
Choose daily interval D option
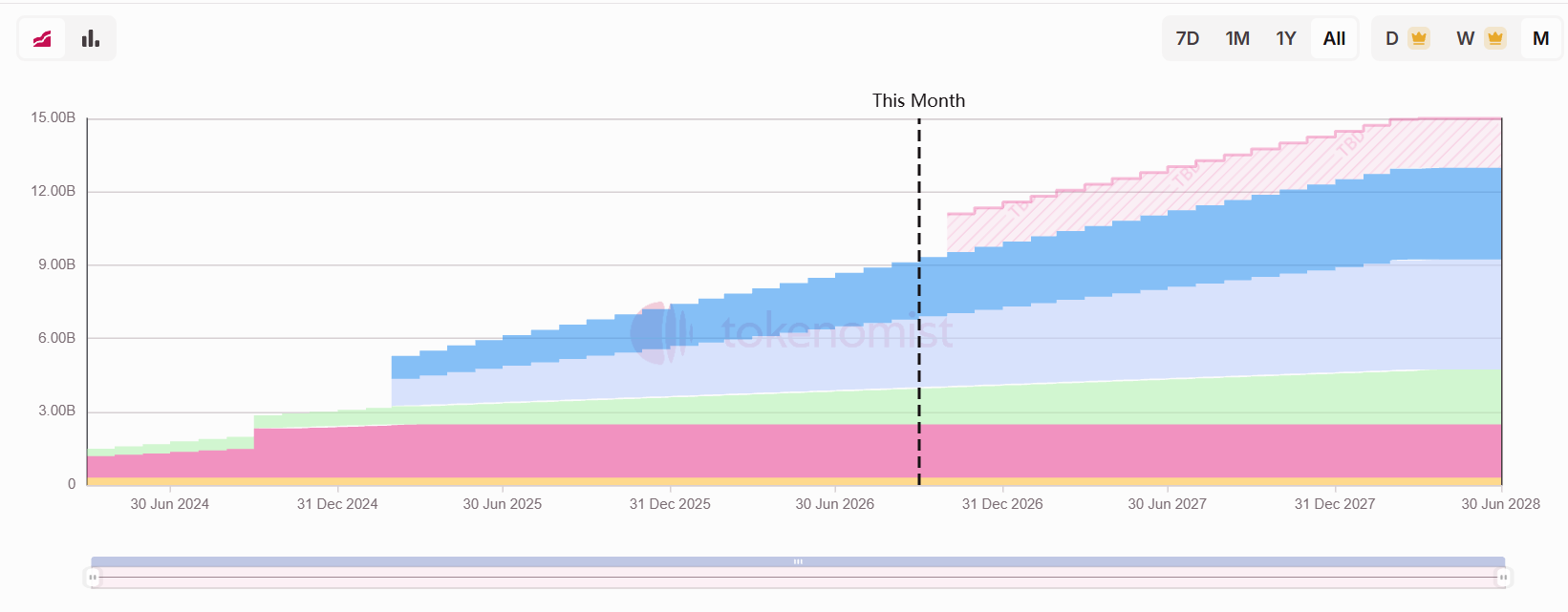[1392, 38]
